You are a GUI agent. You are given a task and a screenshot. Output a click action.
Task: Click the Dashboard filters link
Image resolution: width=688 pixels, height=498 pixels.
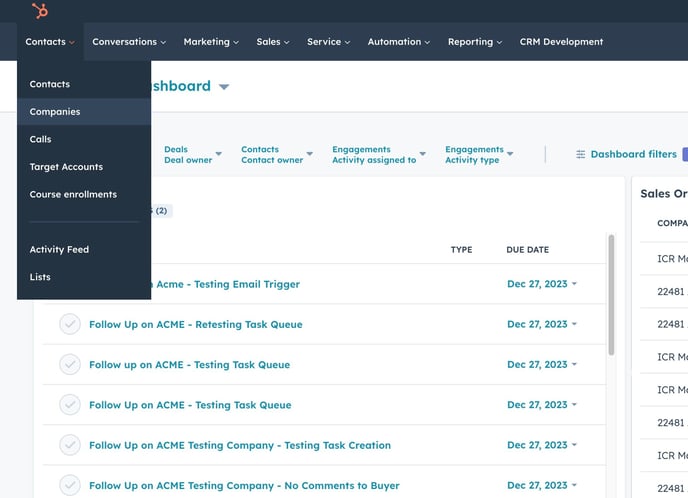click(633, 154)
